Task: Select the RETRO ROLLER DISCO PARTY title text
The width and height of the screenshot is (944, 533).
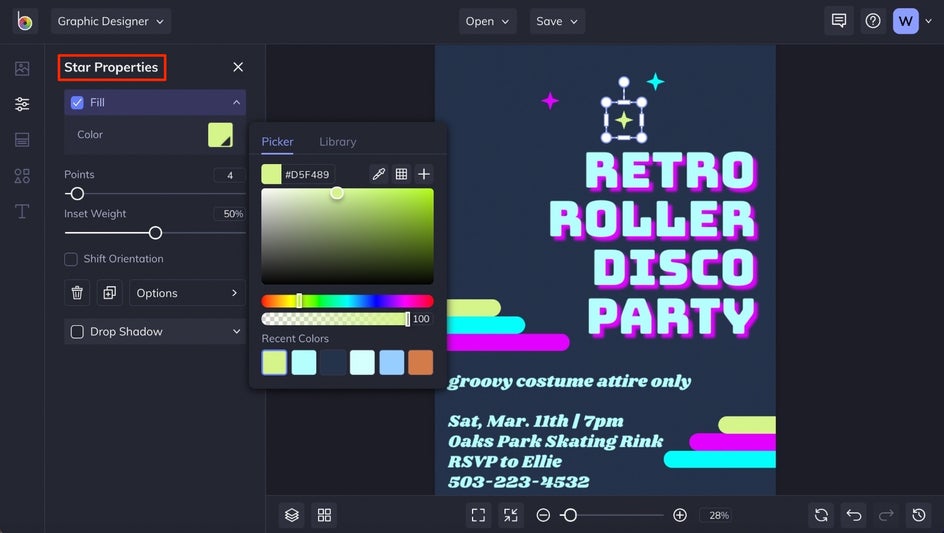Action: (653, 244)
